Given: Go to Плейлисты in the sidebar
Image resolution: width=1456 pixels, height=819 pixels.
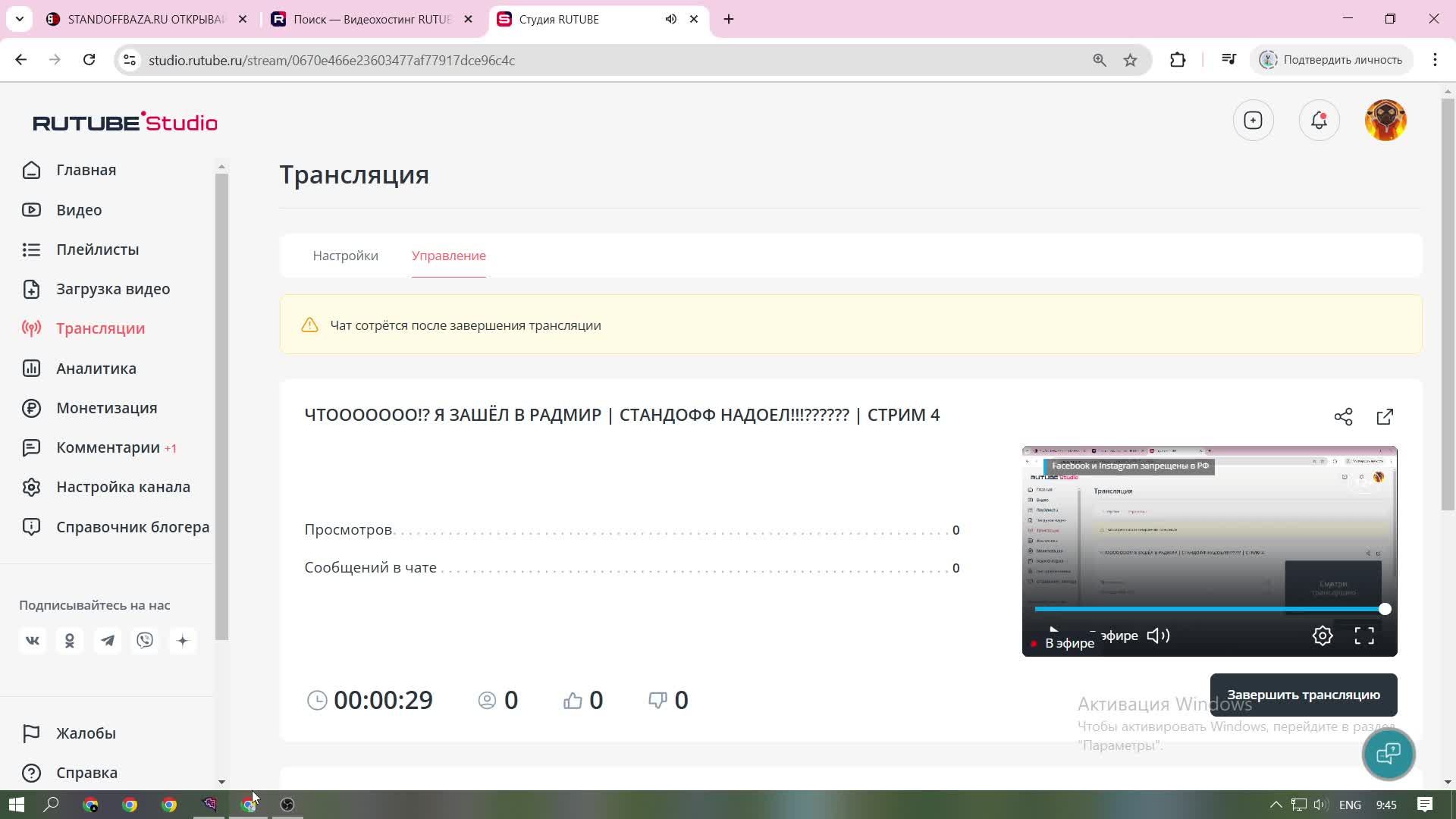Looking at the screenshot, I should tap(80, 249).
